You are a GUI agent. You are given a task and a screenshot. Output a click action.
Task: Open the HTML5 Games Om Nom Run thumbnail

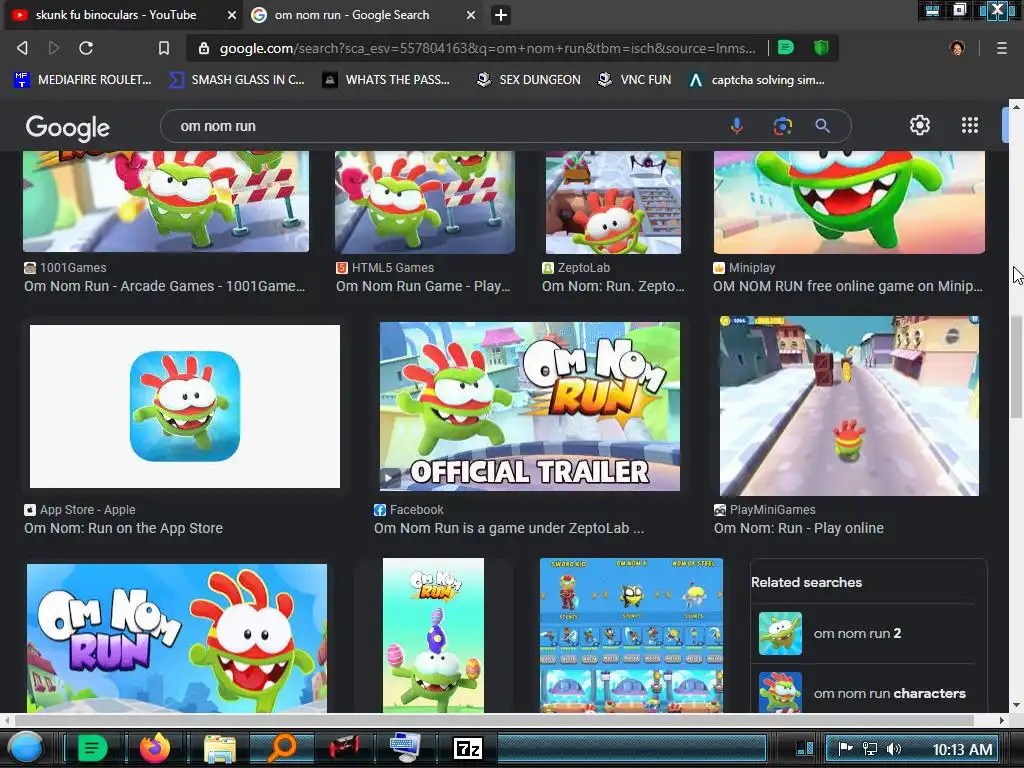pyautogui.click(x=424, y=202)
